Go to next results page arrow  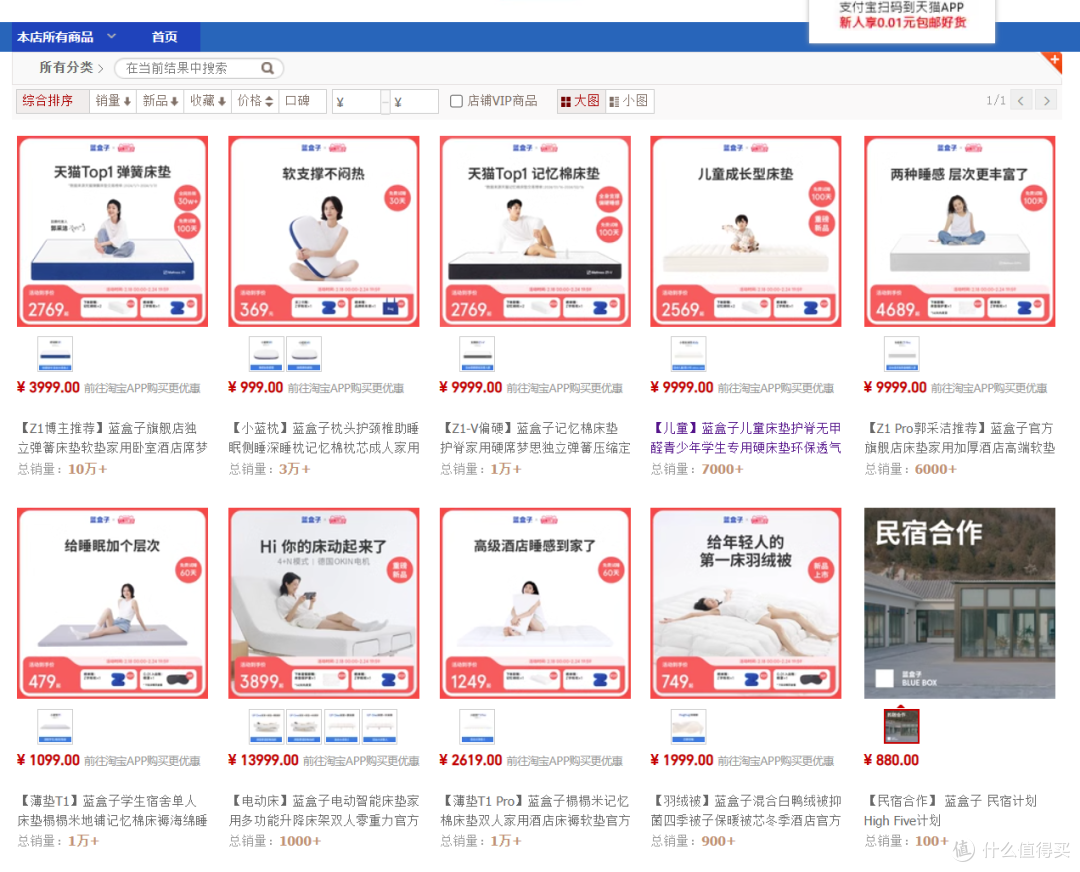click(1046, 101)
